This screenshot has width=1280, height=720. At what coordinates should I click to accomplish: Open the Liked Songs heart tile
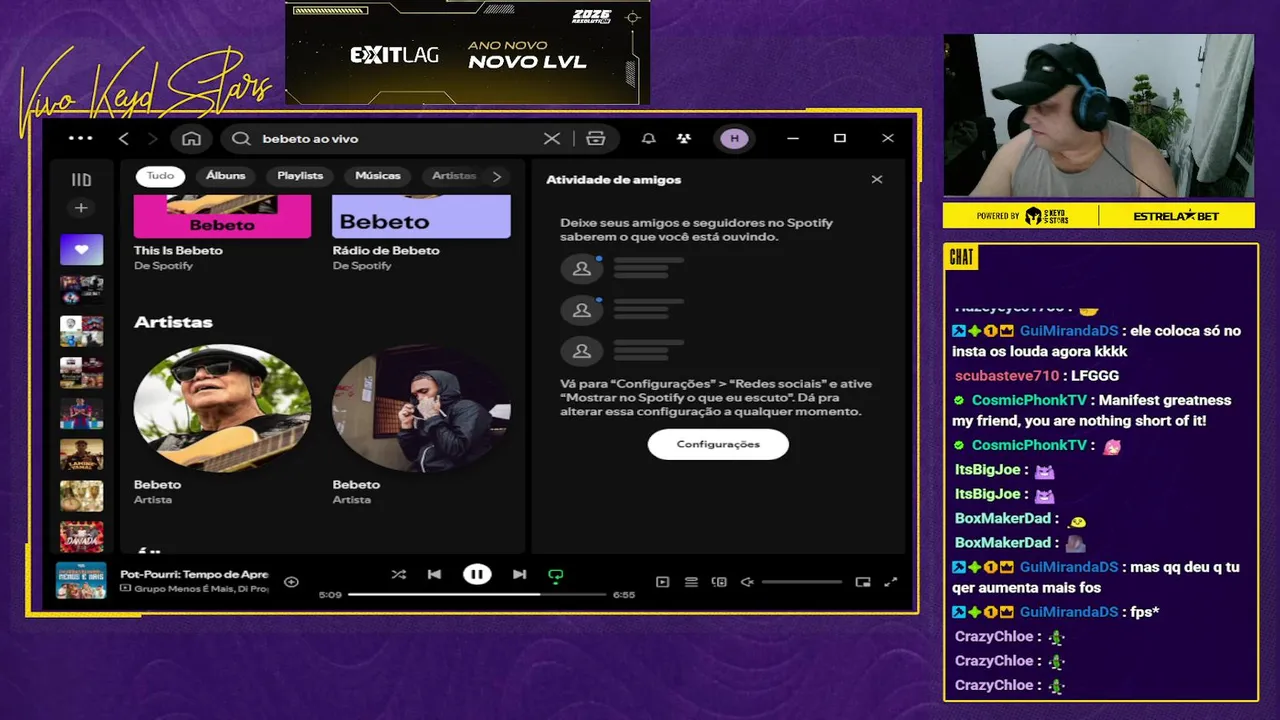(81, 250)
